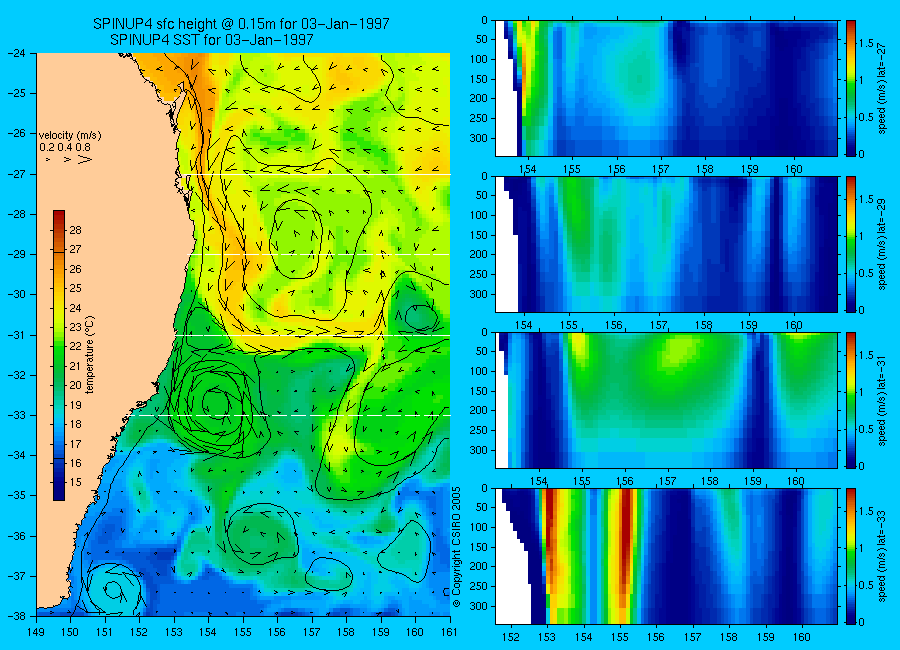Click the small eddy center near 151°E, 37°S
The height and width of the screenshot is (650, 900).
(111, 589)
